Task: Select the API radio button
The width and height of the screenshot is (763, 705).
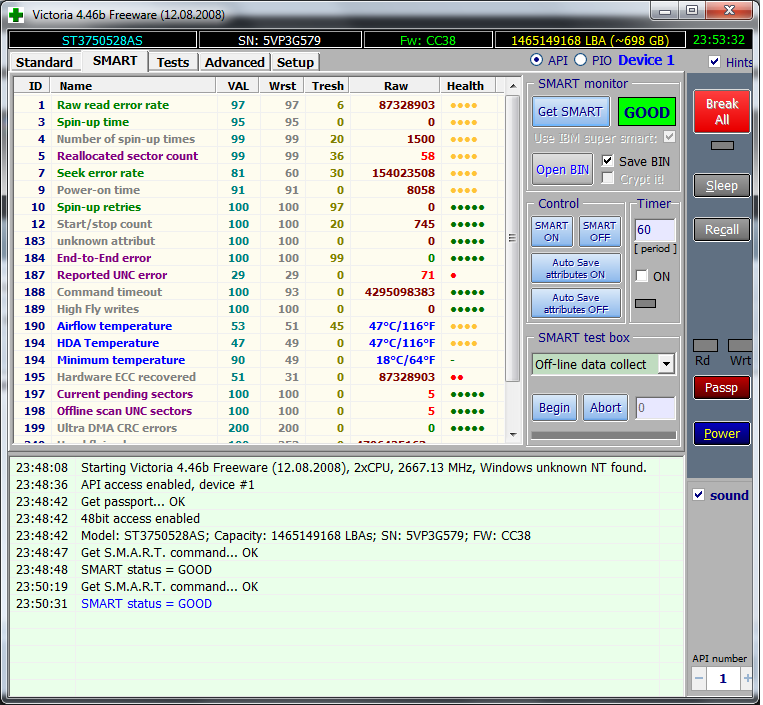Action: (536, 60)
